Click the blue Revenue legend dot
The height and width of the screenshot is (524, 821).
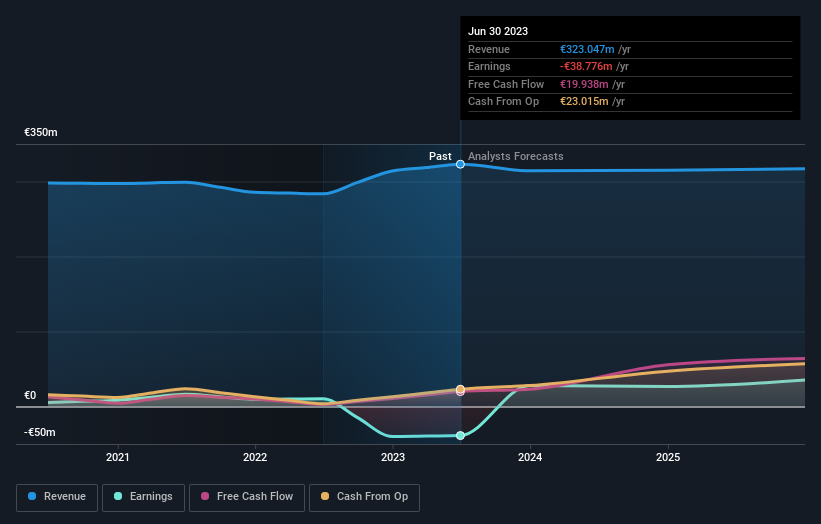[x=32, y=496]
